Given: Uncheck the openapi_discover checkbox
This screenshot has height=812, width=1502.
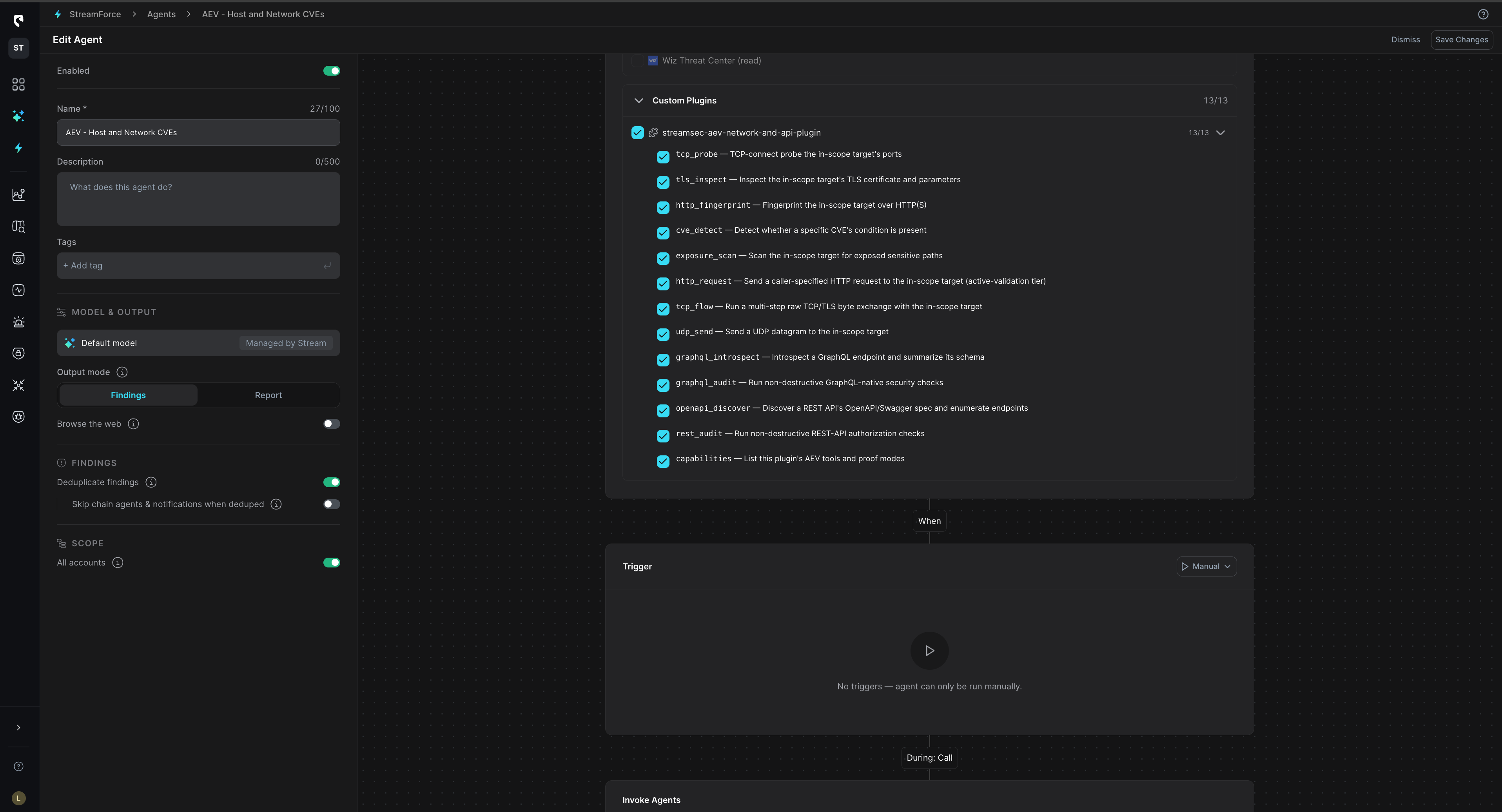Looking at the screenshot, I should pos(663,411).
